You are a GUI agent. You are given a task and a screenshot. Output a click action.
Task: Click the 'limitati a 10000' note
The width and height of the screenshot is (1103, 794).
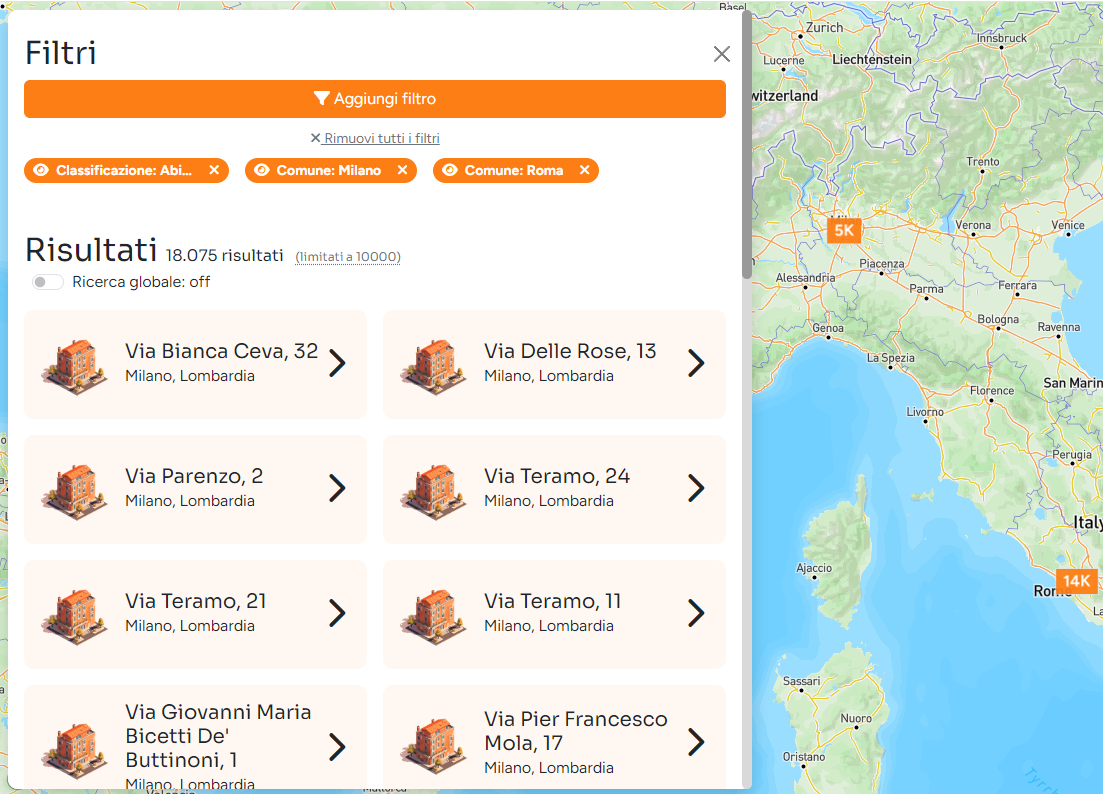(x=348, y=257)
